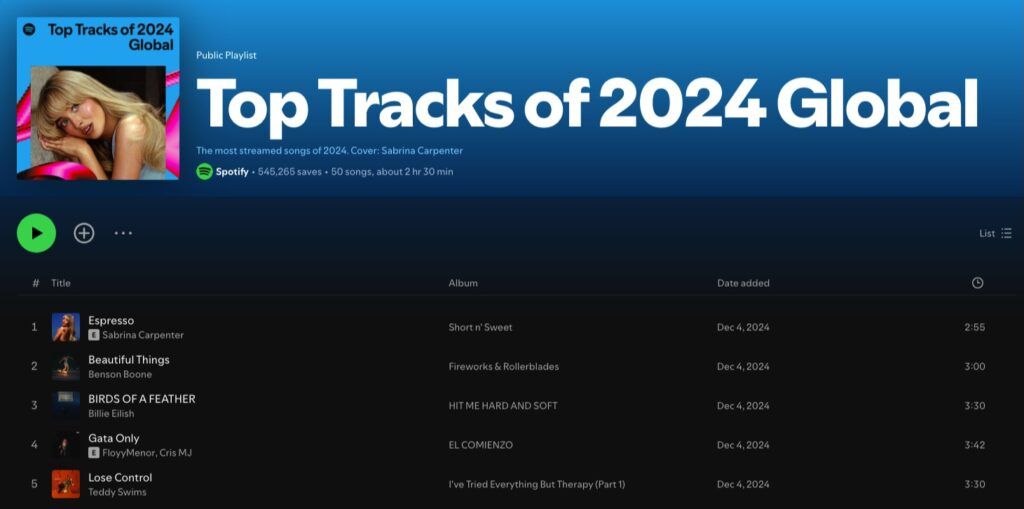This screenshot has height=509, width=1024.
Task: Select BIRDS OF A FEATHER track title
Action: [x=142, y=399]
